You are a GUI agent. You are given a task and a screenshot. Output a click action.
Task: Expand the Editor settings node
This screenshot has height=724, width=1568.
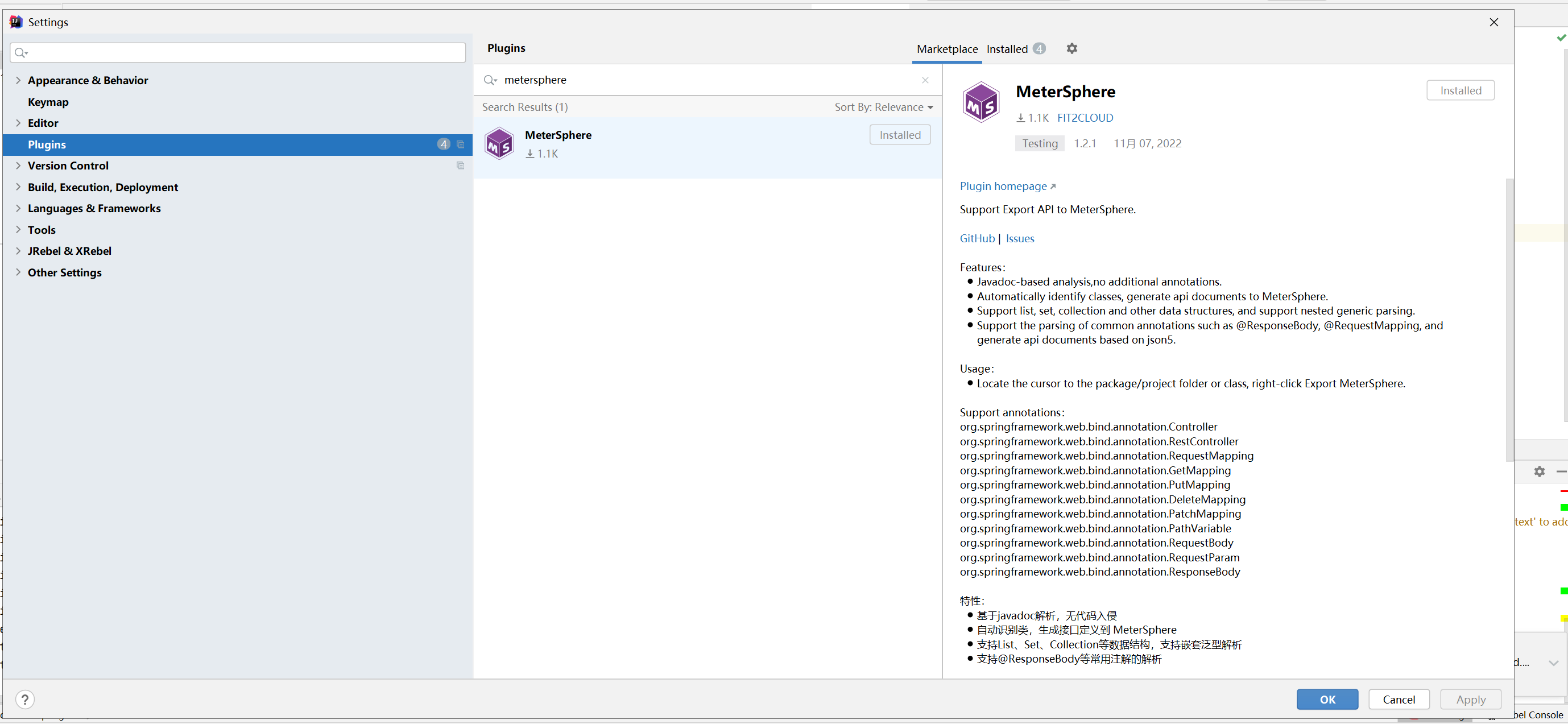point(18,123)
